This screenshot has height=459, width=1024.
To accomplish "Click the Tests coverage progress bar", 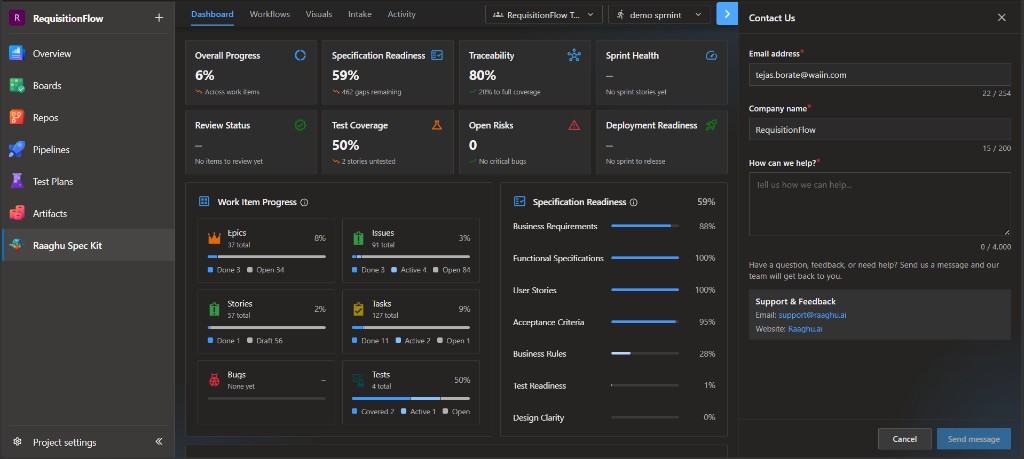I will (411, 398).
